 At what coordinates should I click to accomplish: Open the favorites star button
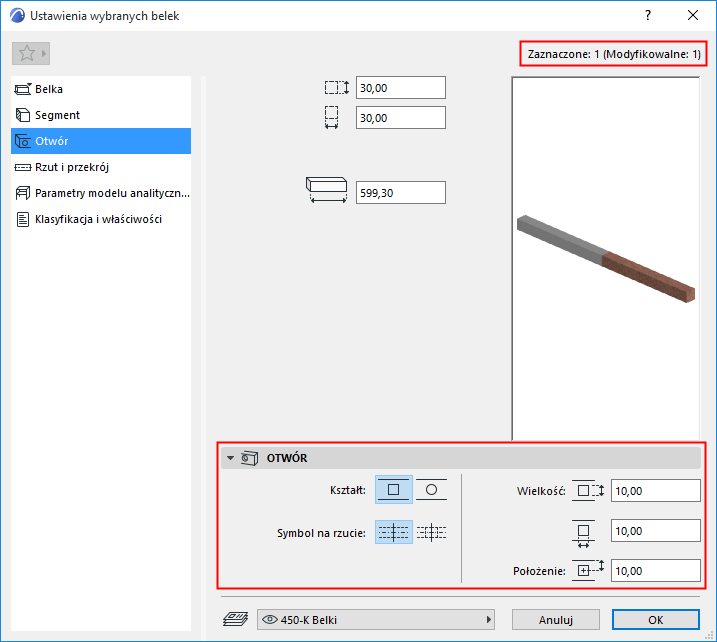click(x=31, y=54)
